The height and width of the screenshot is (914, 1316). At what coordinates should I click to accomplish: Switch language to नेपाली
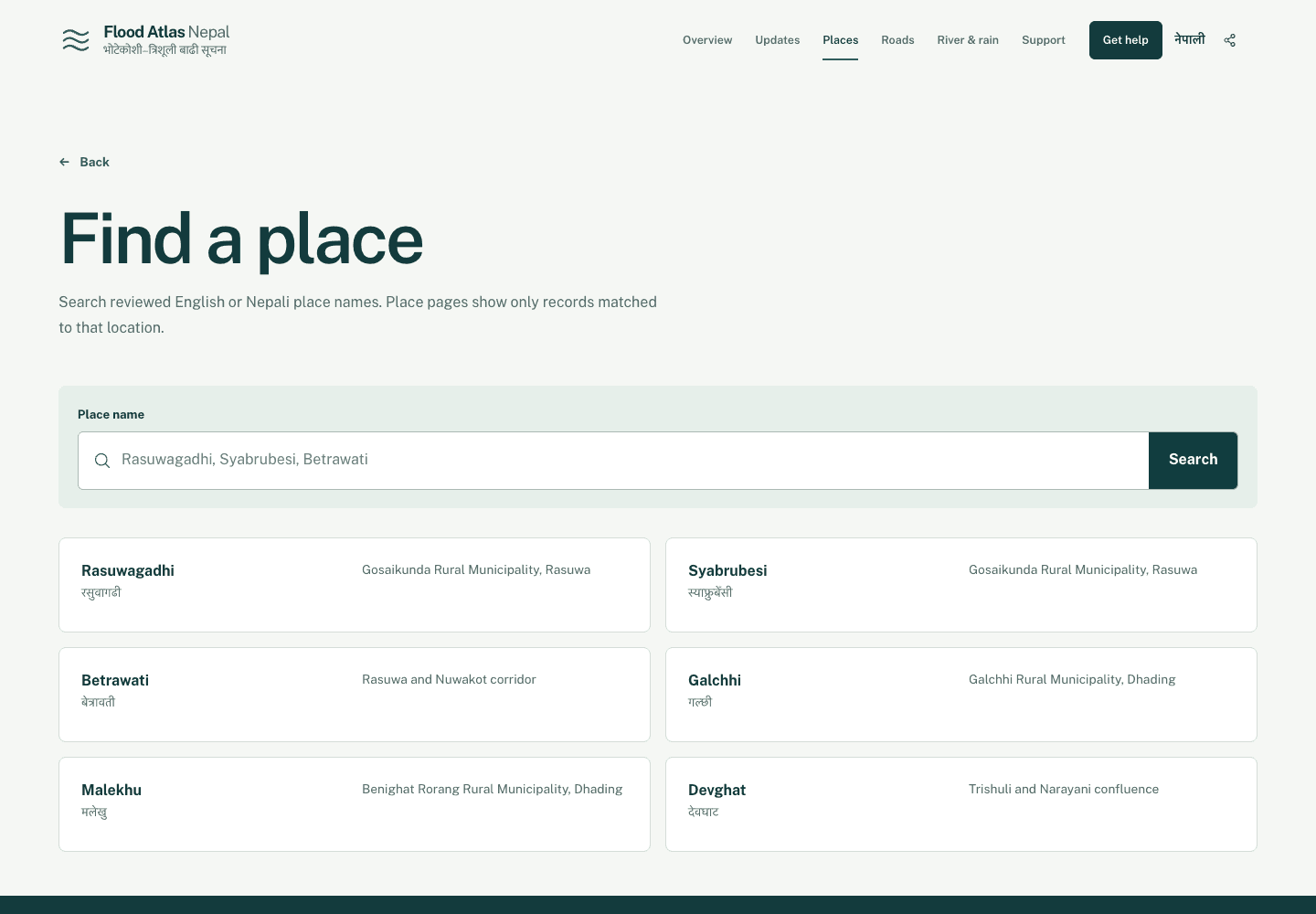tap(1190, 39)
